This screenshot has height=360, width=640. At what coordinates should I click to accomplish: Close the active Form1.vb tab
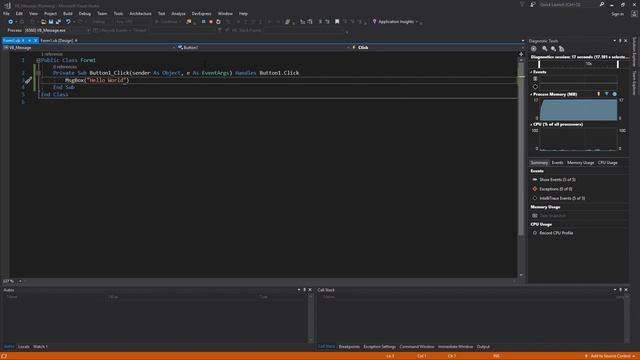[x=36, y=40]
